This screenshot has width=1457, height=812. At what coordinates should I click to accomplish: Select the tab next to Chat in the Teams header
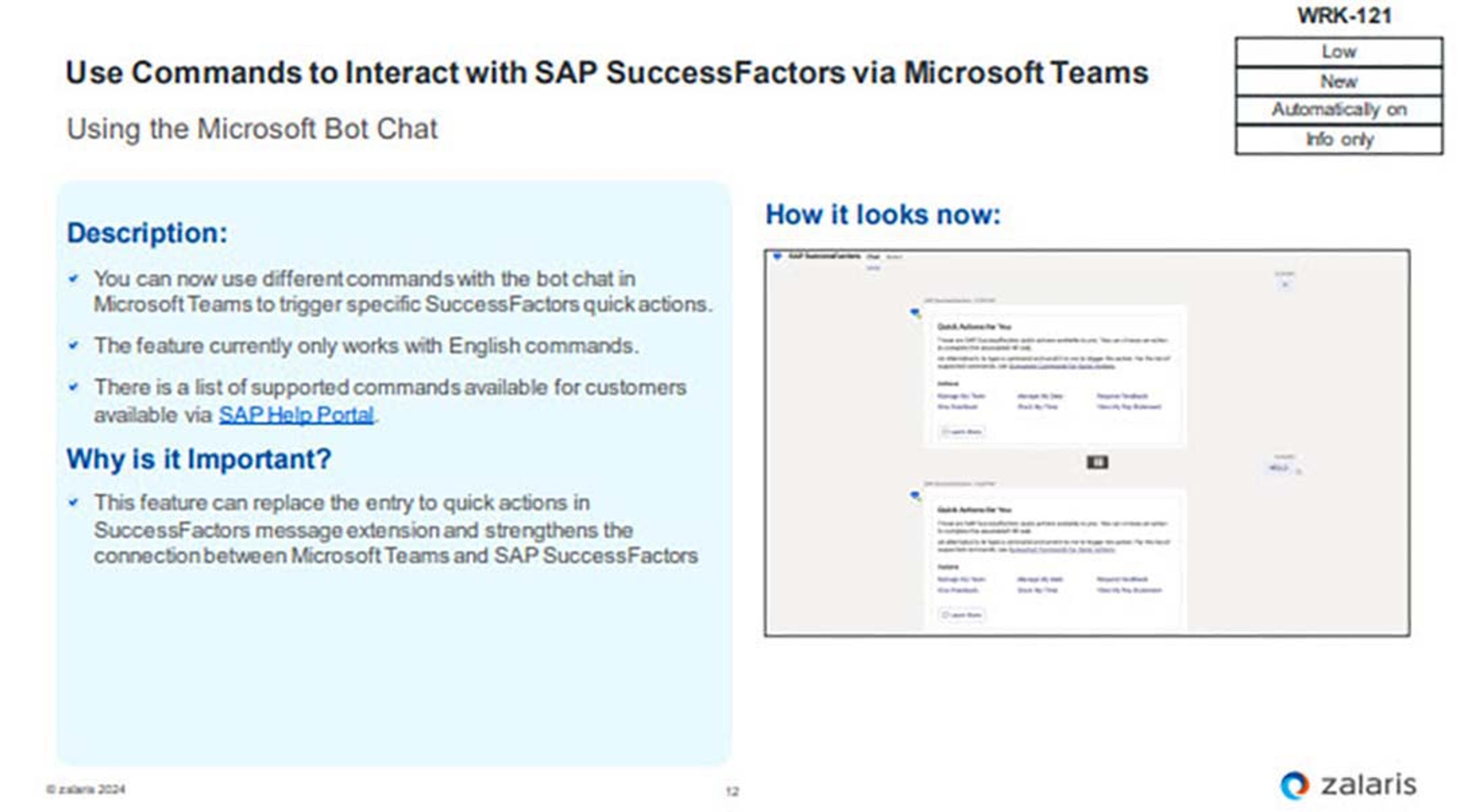(894, 257)
